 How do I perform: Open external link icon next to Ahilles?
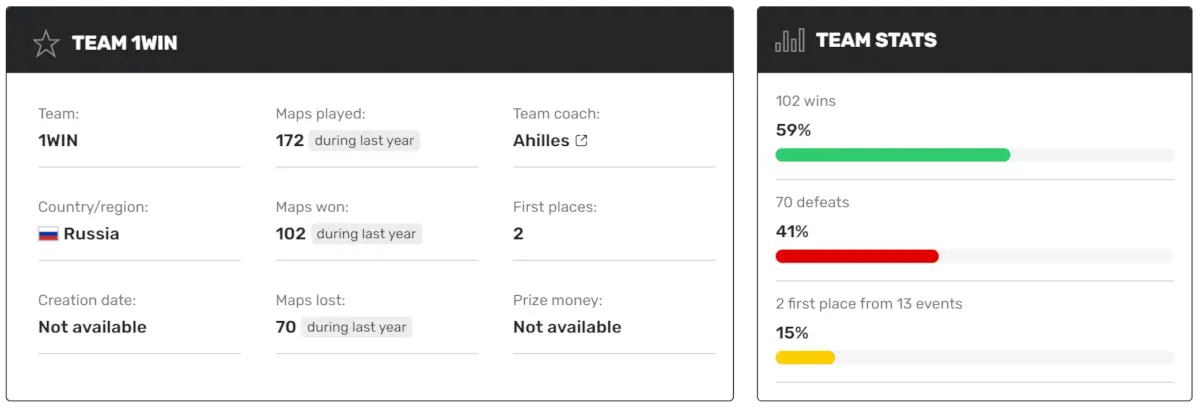(582, 141)
